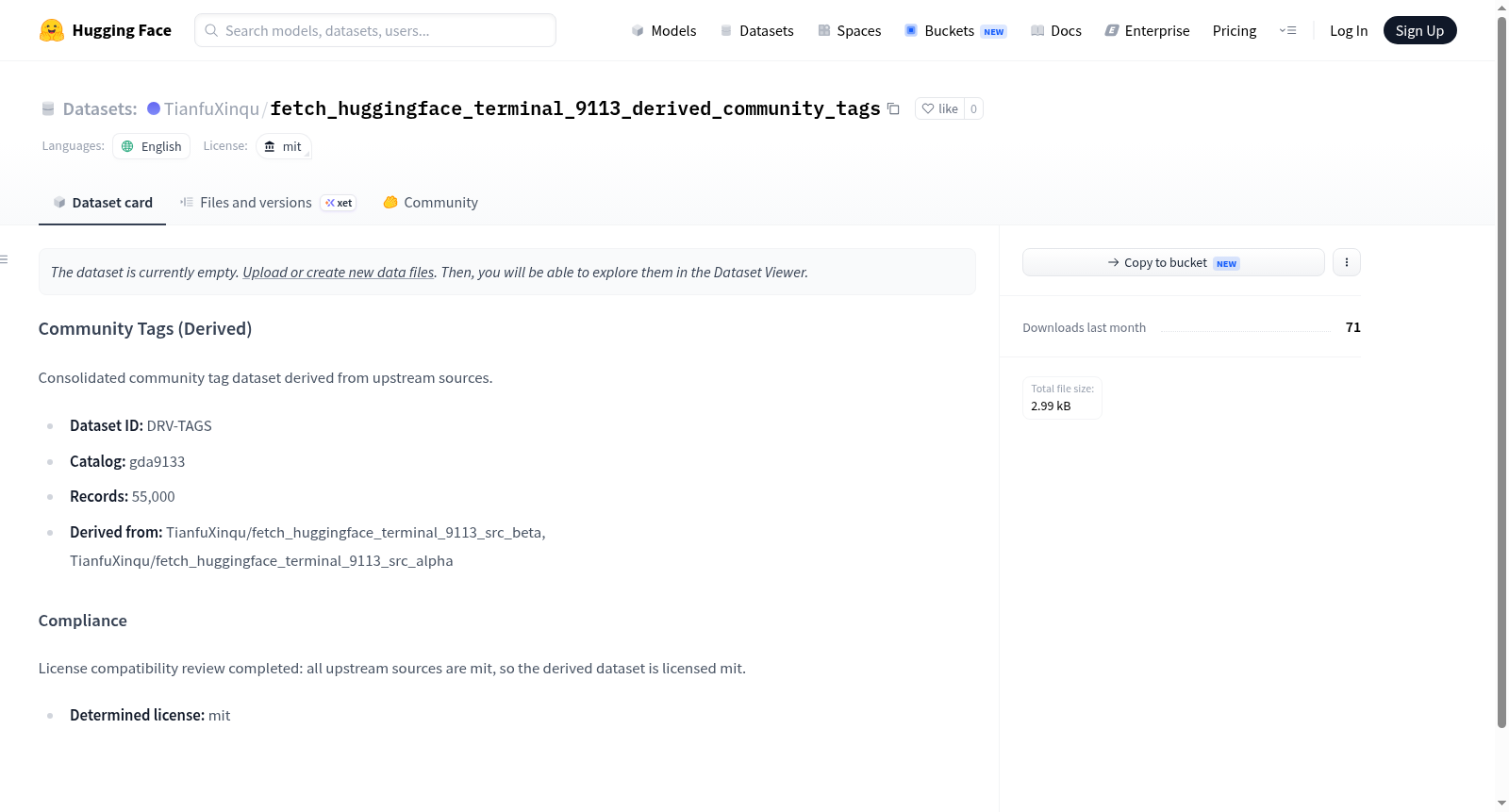Switch to the Dataset card tab
Viewport: 1509px width, 812px height.
coord(103,203)
